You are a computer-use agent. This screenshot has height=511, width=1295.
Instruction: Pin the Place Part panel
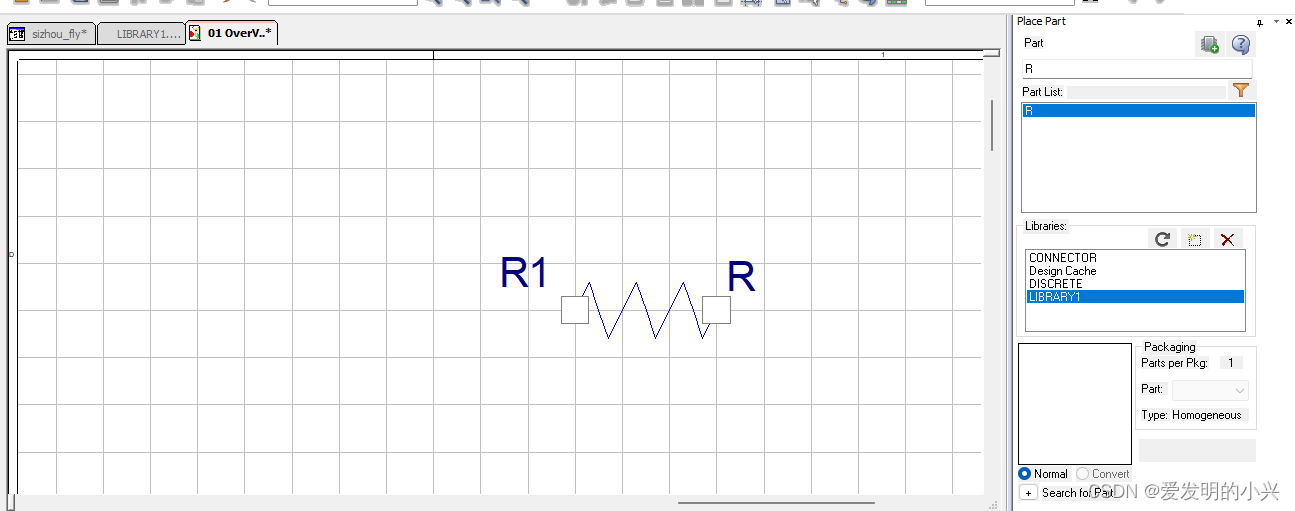1260,22
